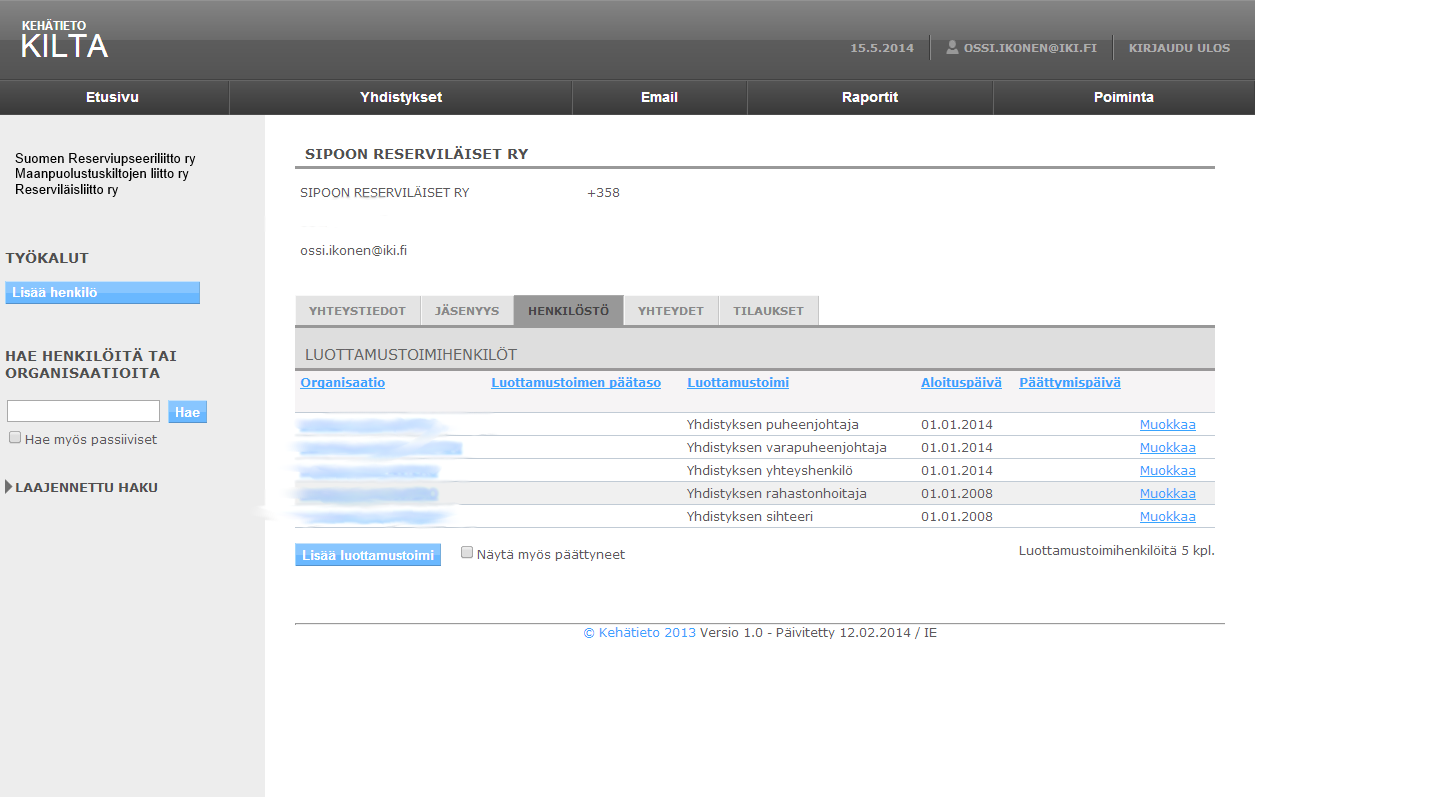Screen dimensions: 1435x797
Task: Click Kirjaudu ulos to log out
Action: click(x=1179, y=48)
